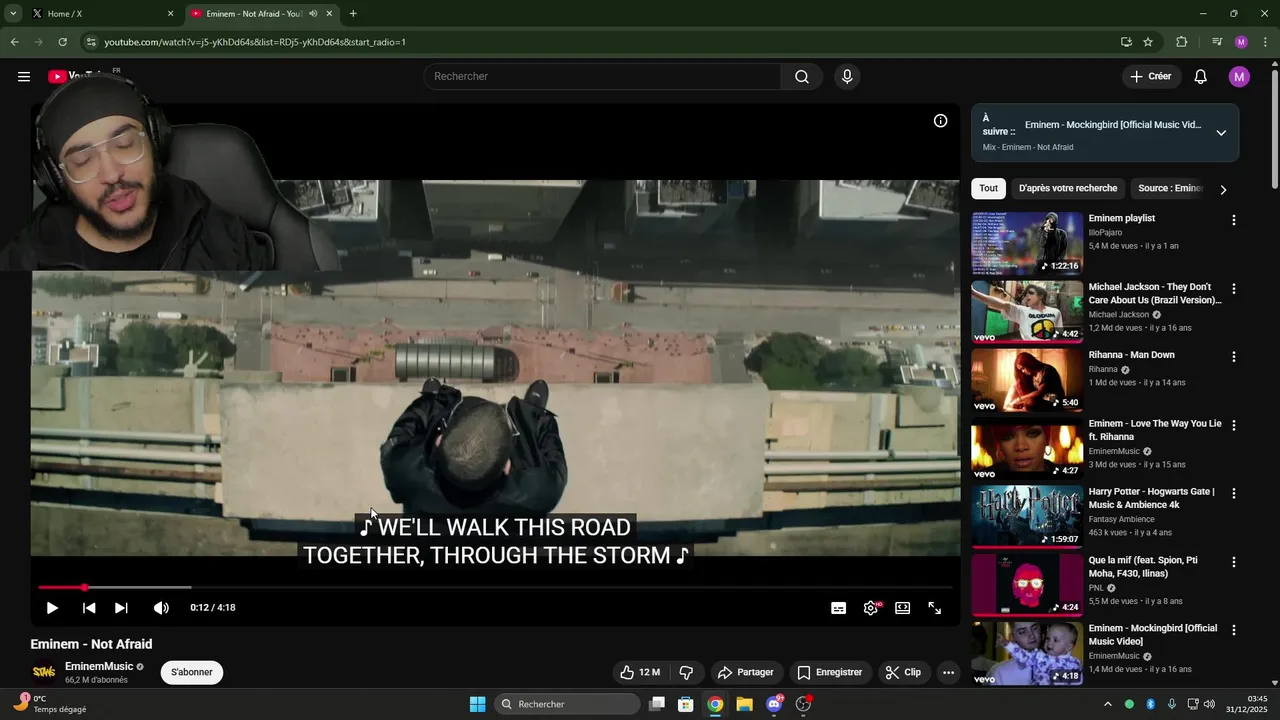
Task: Open Que la mif video title
Action: (x=1143, y=567)
